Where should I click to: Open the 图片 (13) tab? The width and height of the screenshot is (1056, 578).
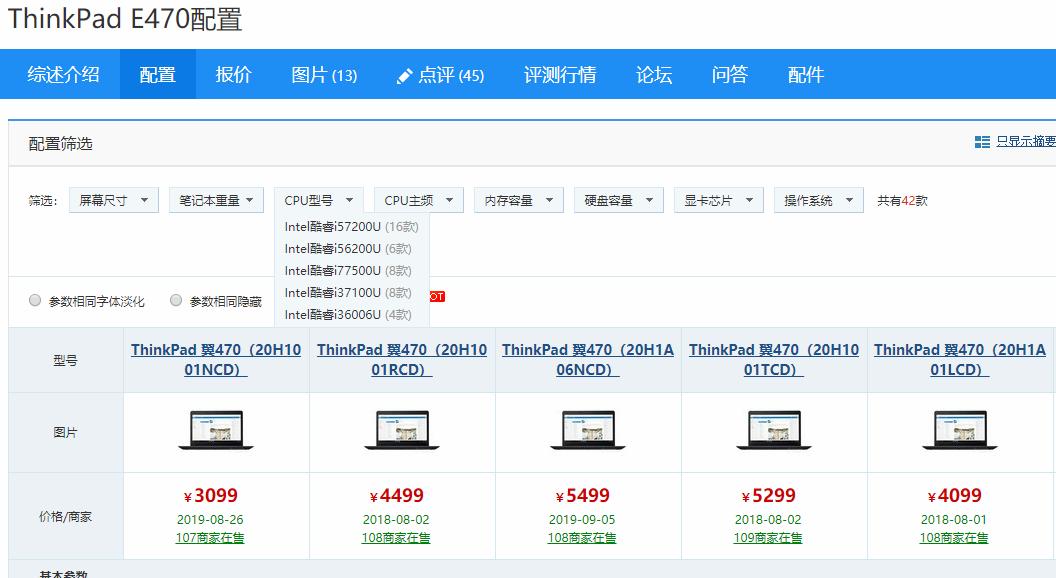[x=322, y=74]
